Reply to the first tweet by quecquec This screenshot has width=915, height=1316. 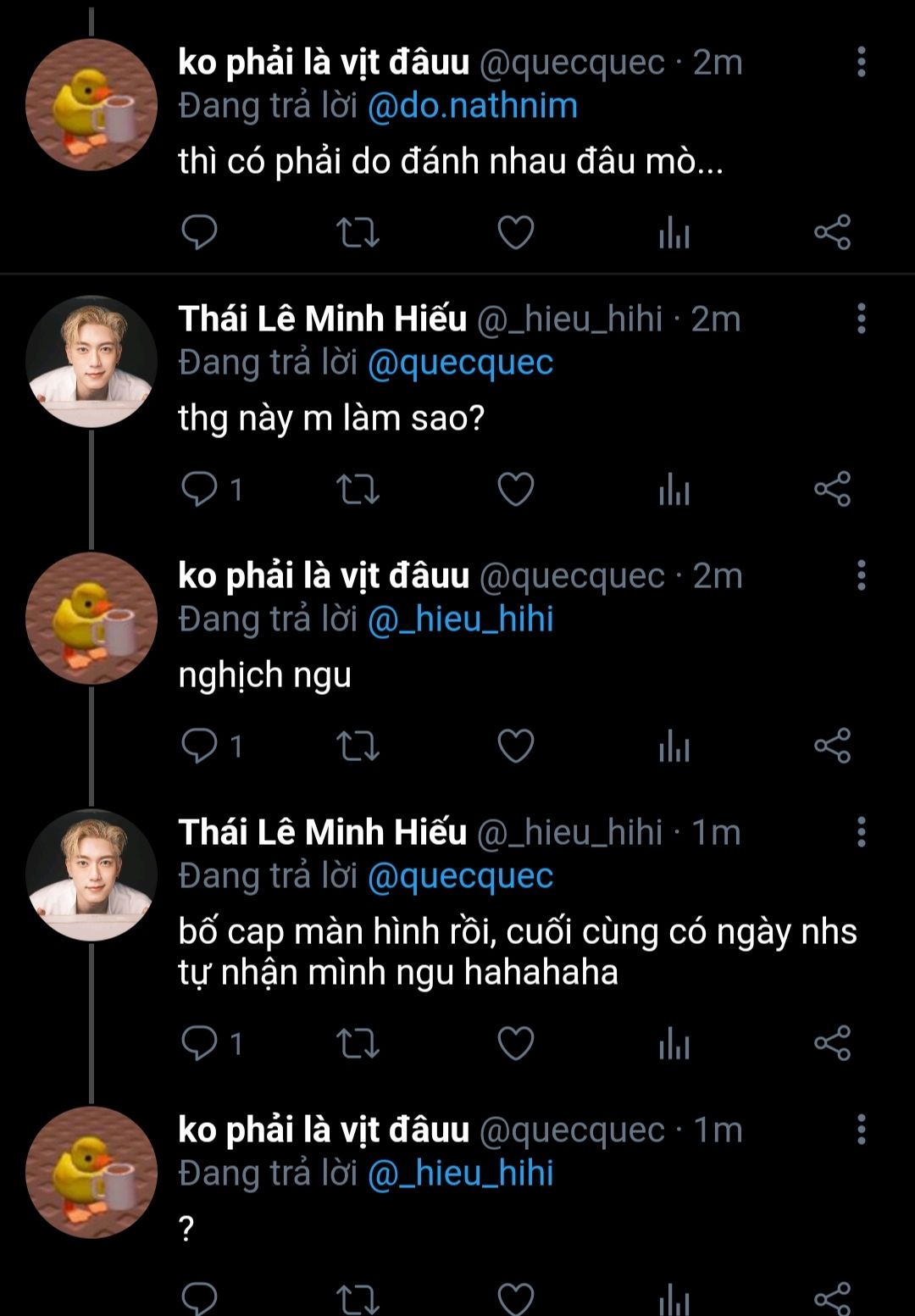(200, 233)
